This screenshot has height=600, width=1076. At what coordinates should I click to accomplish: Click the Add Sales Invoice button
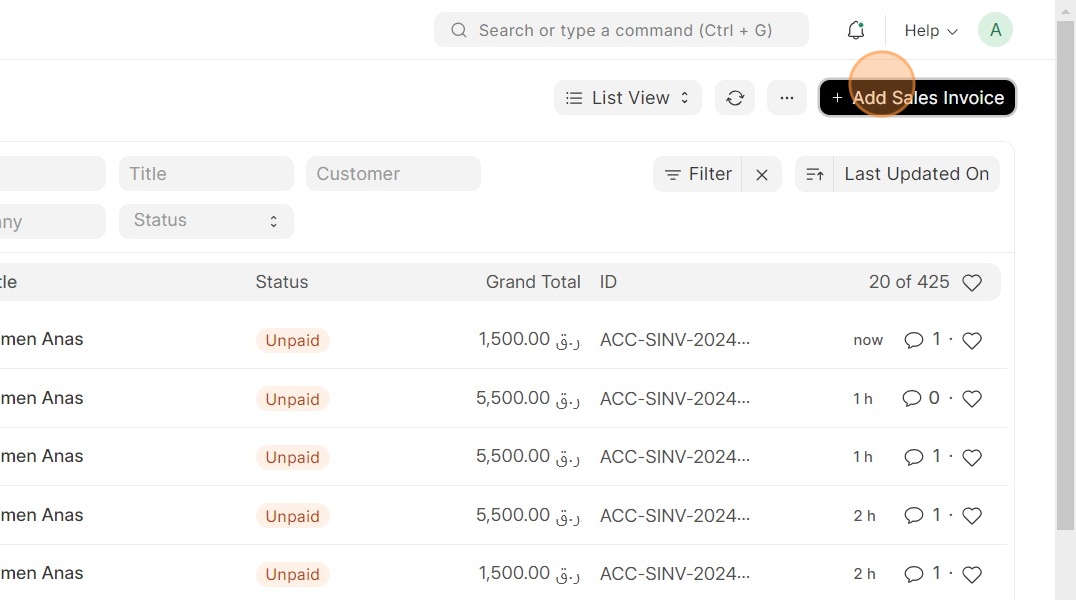[x=917, y=98]
